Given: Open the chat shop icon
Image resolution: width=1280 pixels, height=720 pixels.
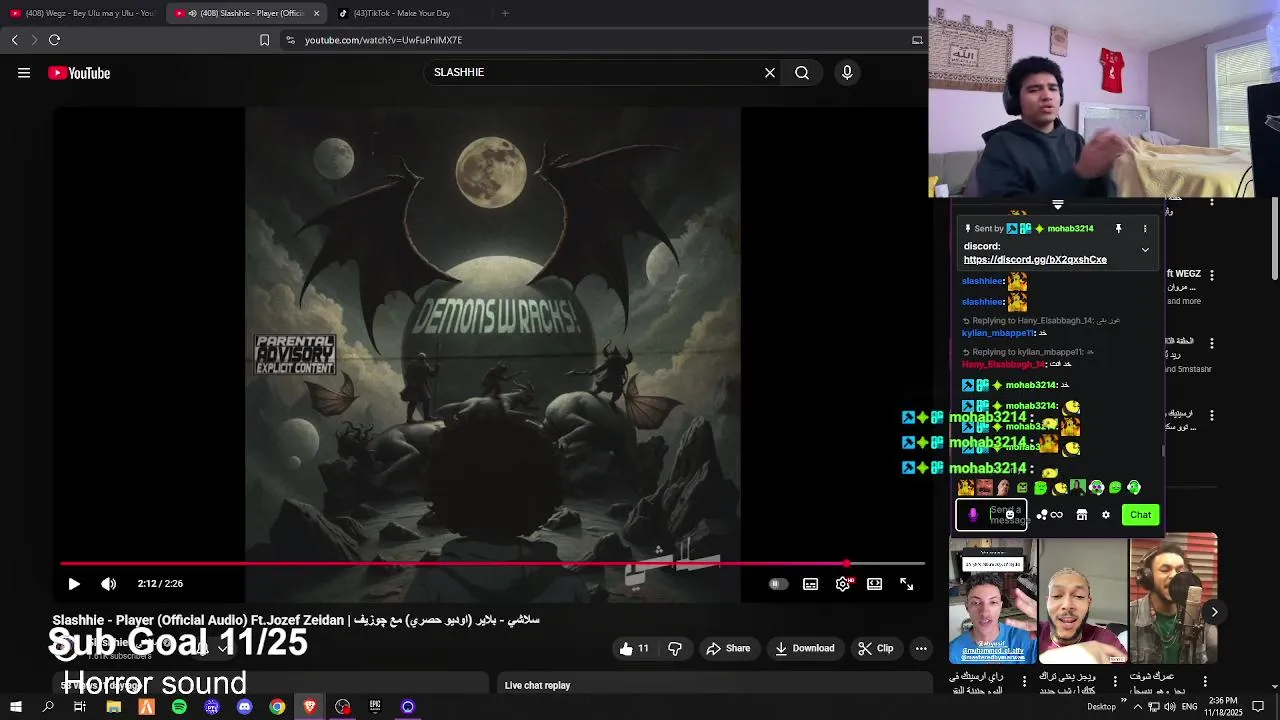Looking at the screenshot, I should (x=1082, y=515).
